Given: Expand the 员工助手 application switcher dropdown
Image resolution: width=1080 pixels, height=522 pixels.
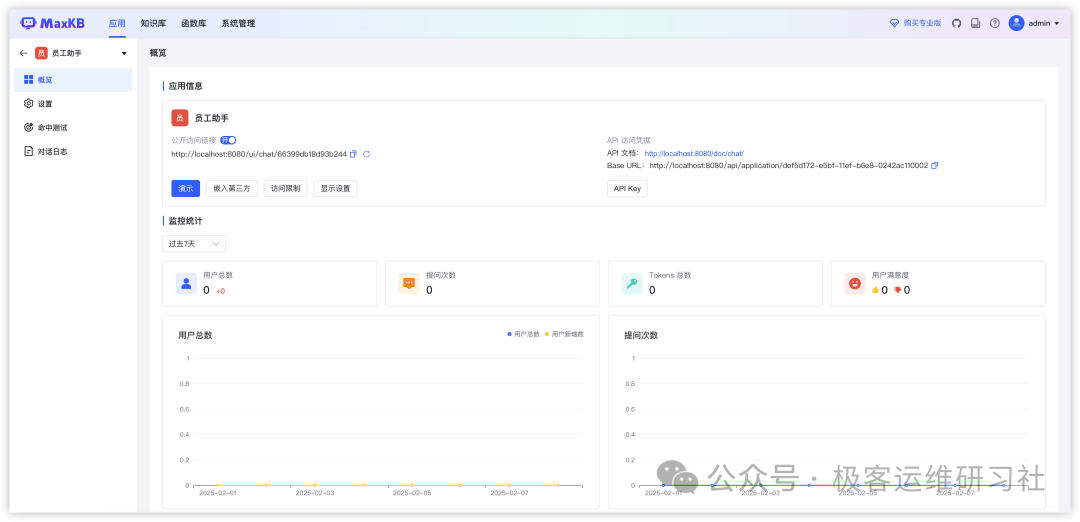Looking at the screenshot, I should point(124,53).
